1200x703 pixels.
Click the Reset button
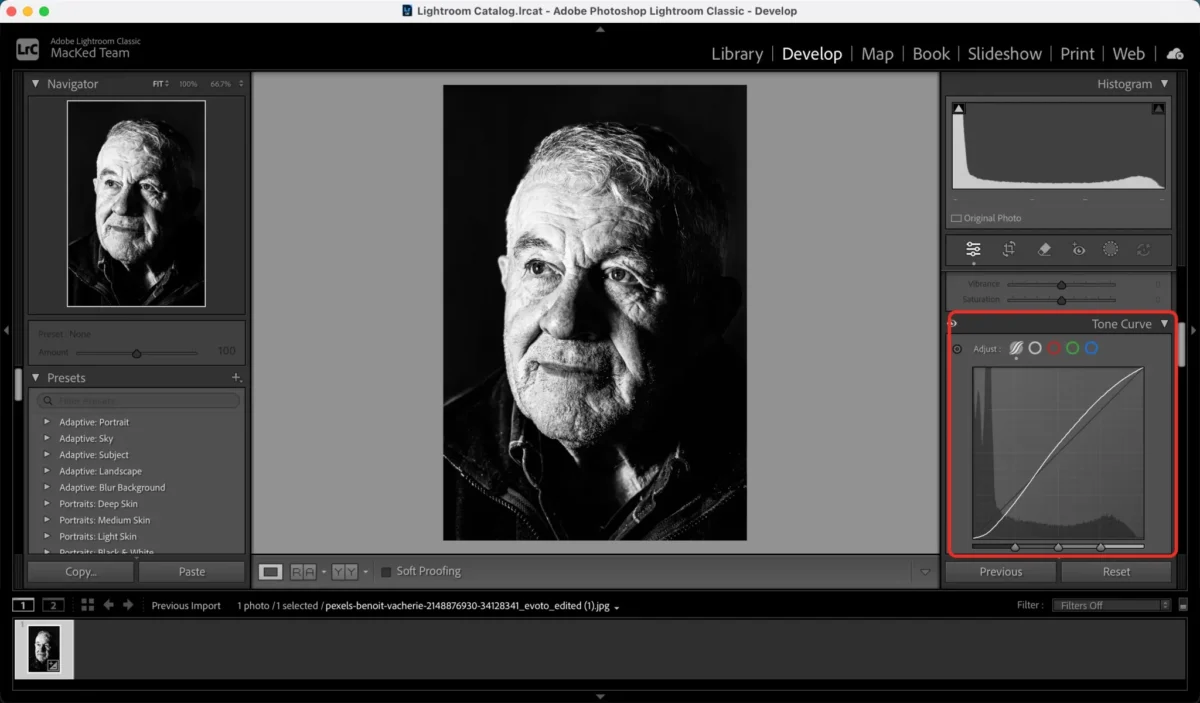point(1116,571)
